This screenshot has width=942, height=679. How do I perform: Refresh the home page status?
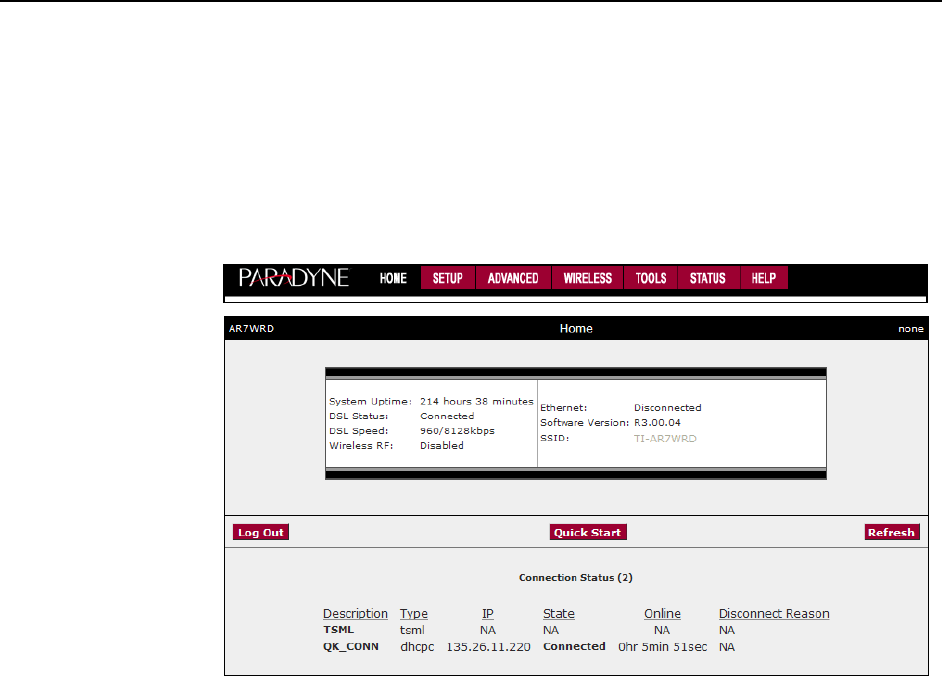click(892, 532)
